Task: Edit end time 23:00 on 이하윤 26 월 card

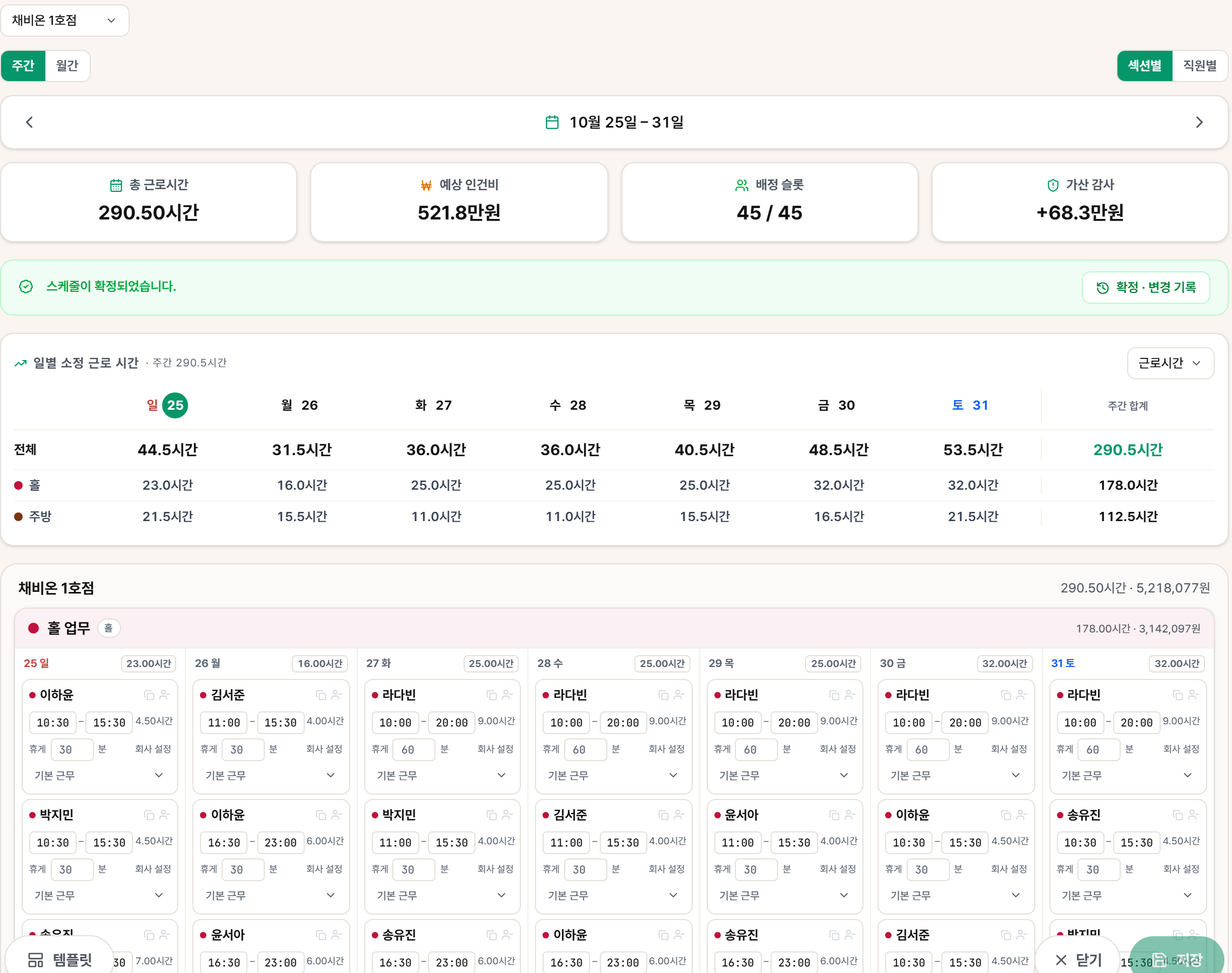Action: [280, 843]
